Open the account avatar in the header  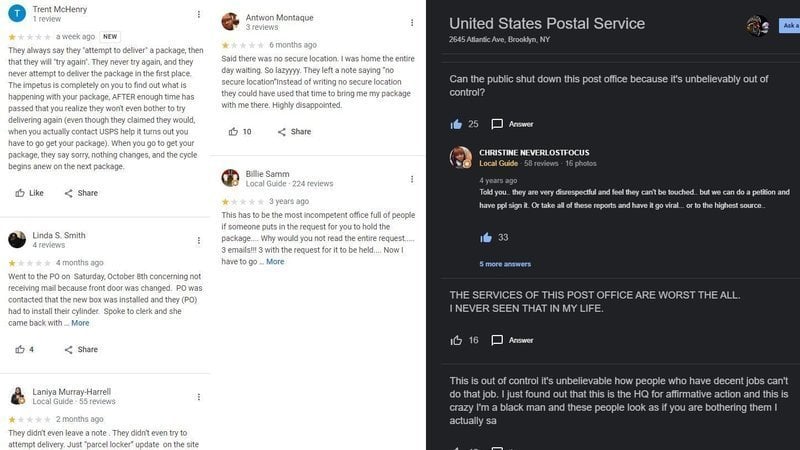click(758, 25)
